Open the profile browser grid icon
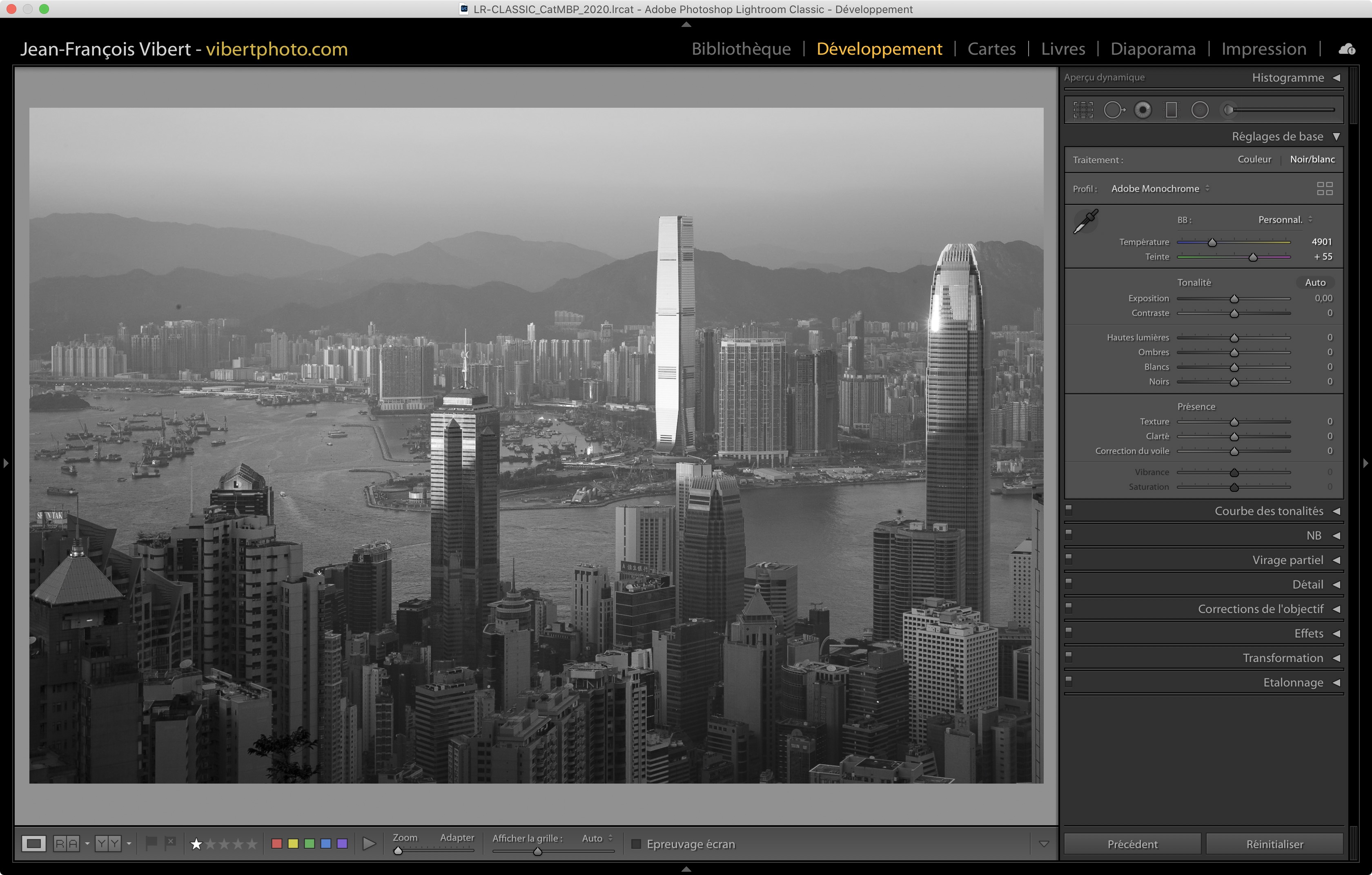This screenshot has height=875, width=1372. click(x=1325, y=189)
